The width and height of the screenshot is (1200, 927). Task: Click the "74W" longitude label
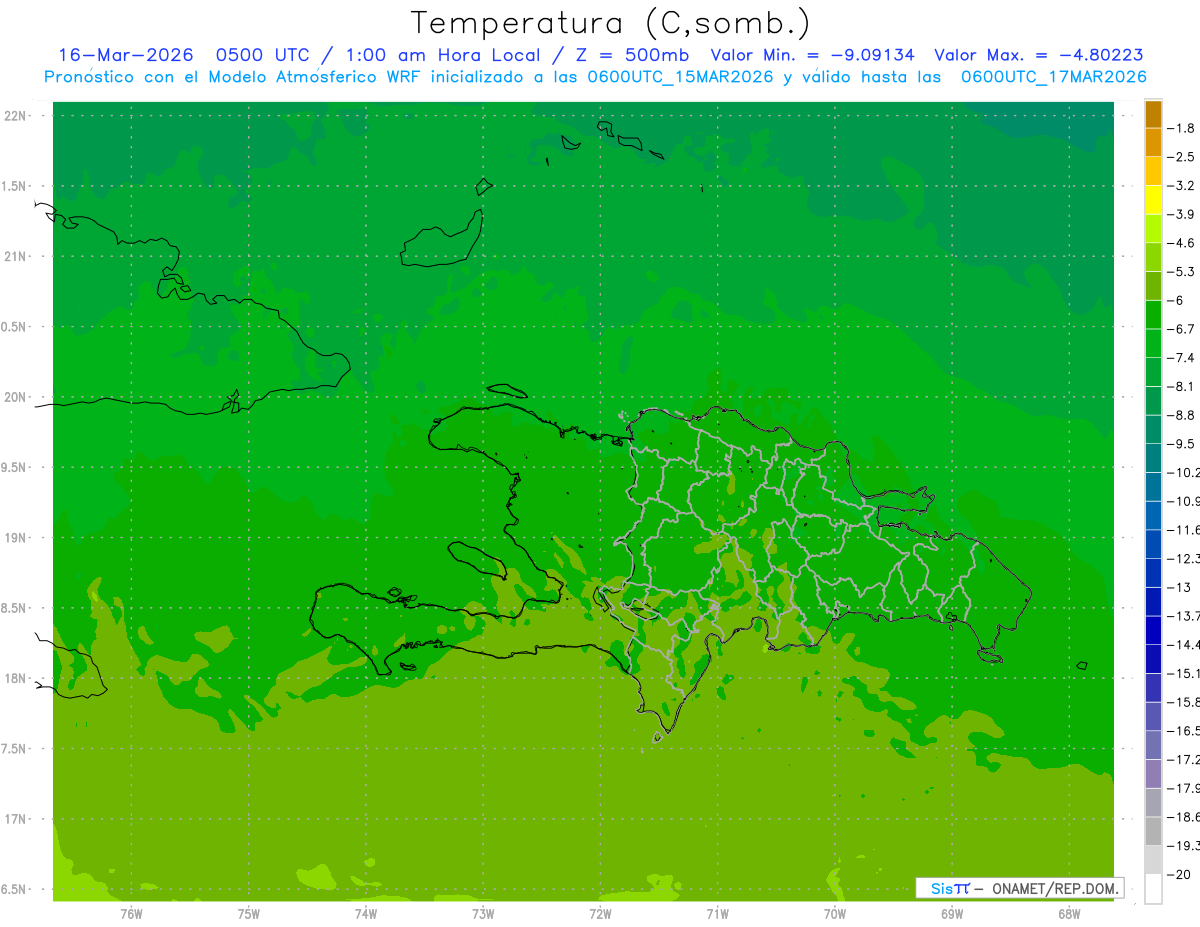[366, 913]
